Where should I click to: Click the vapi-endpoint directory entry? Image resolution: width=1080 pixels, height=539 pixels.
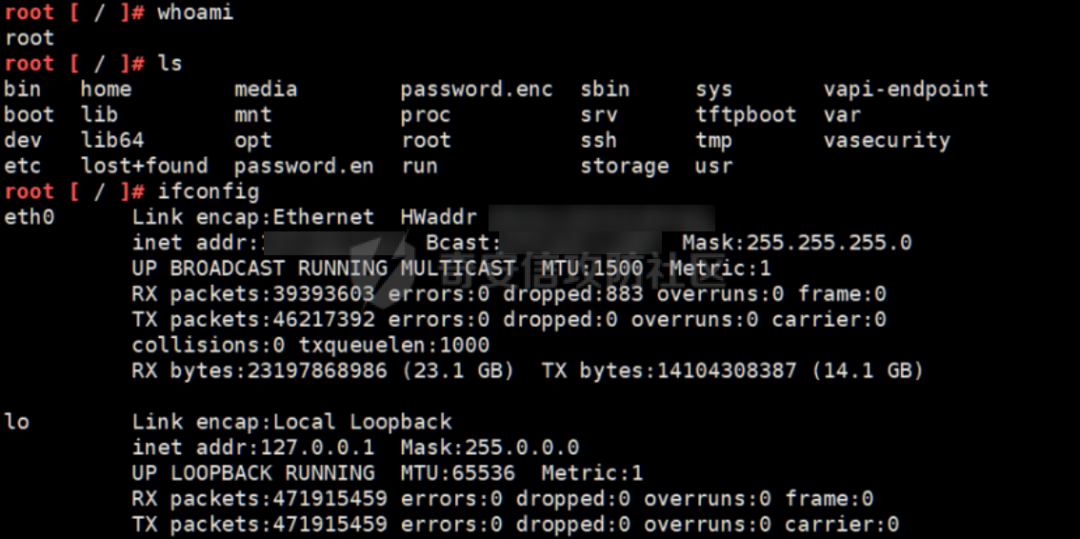tap(906, 89)
